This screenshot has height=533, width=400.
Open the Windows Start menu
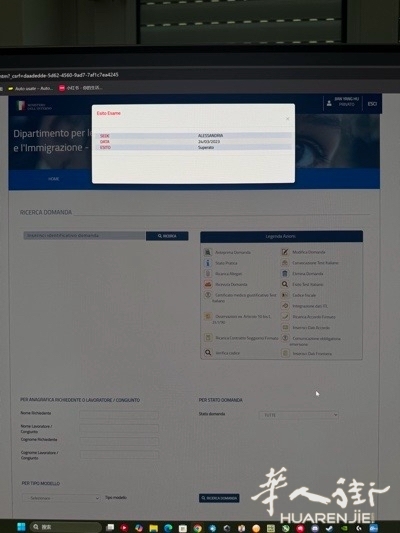(21, 527)
